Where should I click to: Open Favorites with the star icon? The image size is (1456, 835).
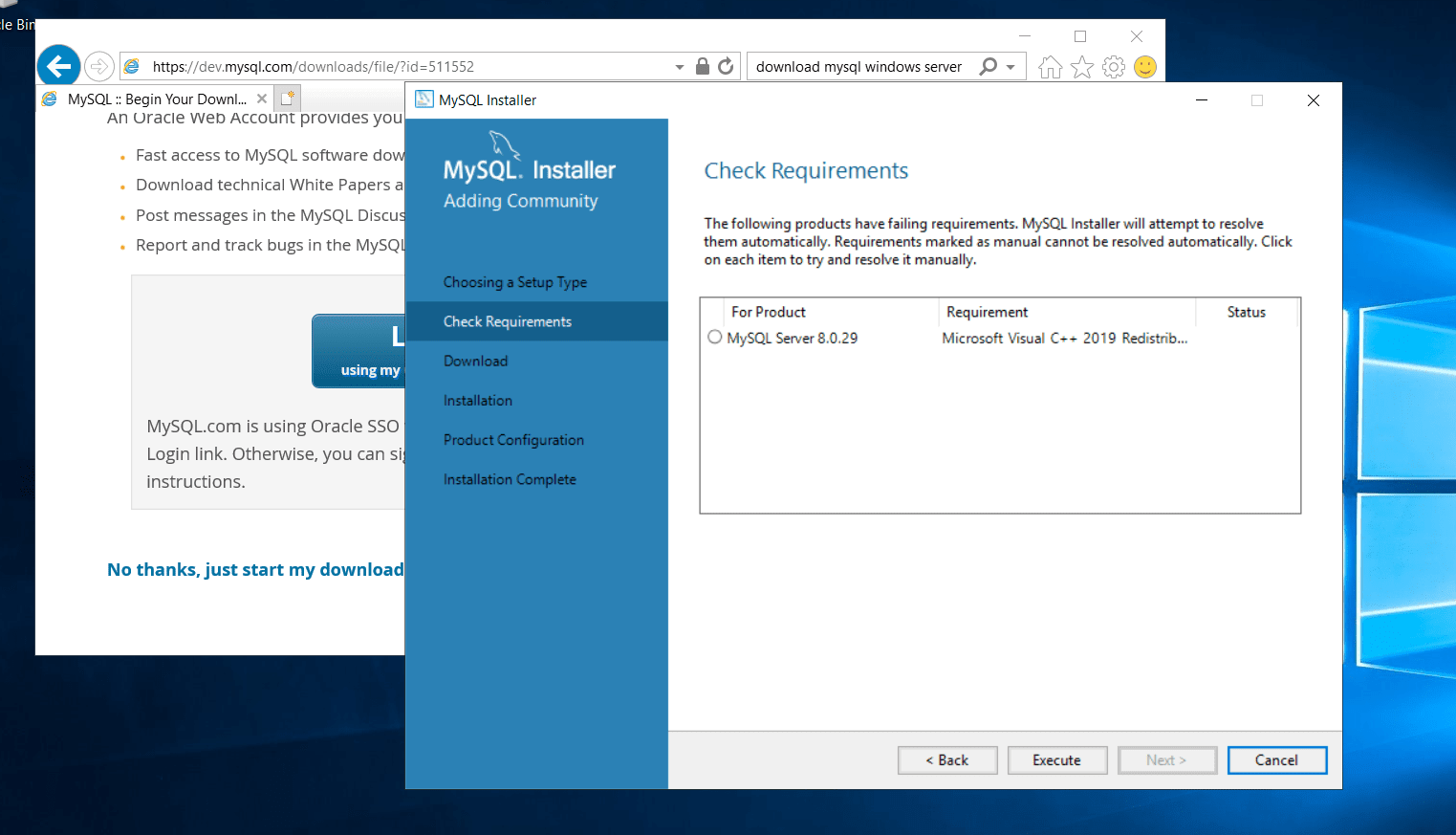click(1081, 66)
